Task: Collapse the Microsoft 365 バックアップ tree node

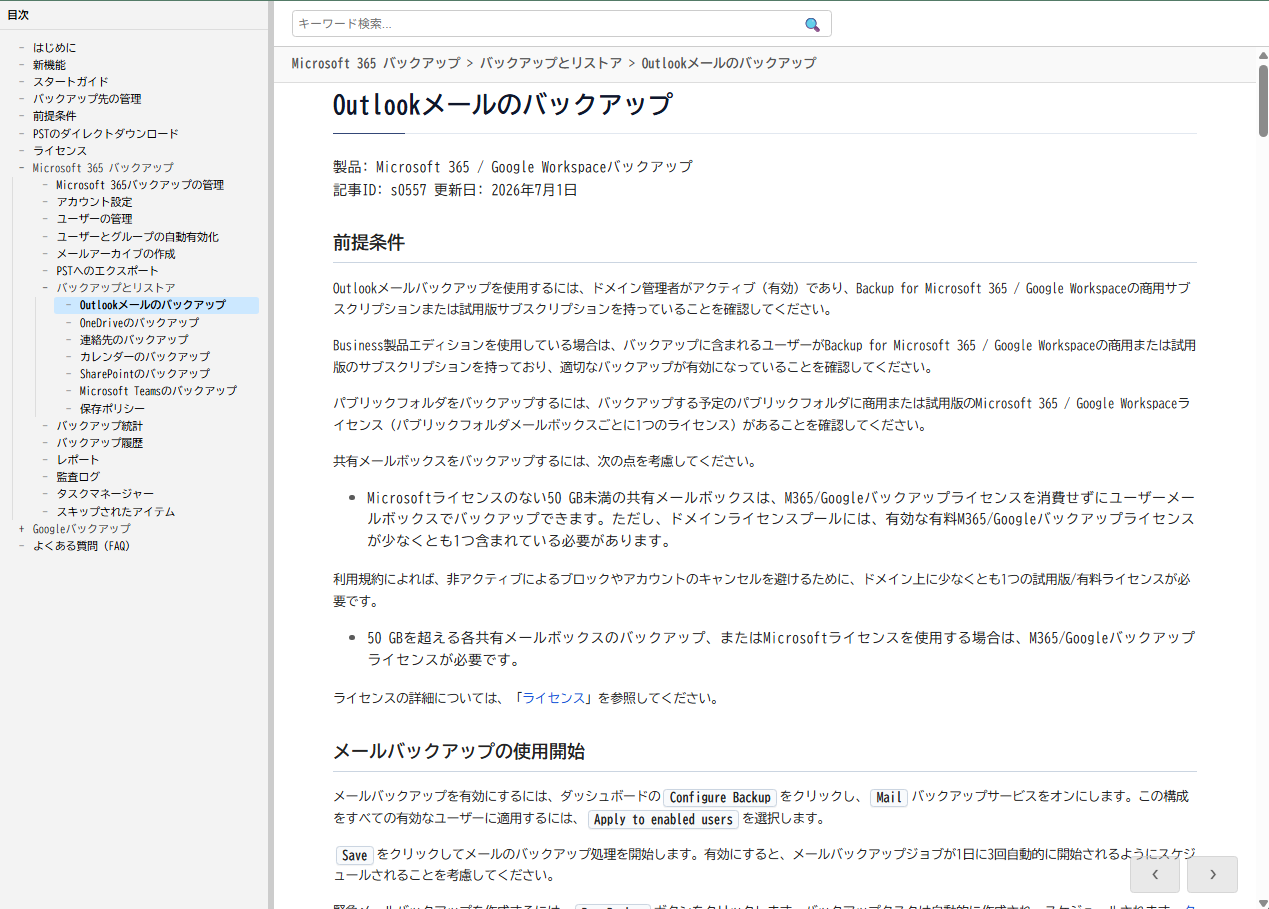Action: [22, 168]
